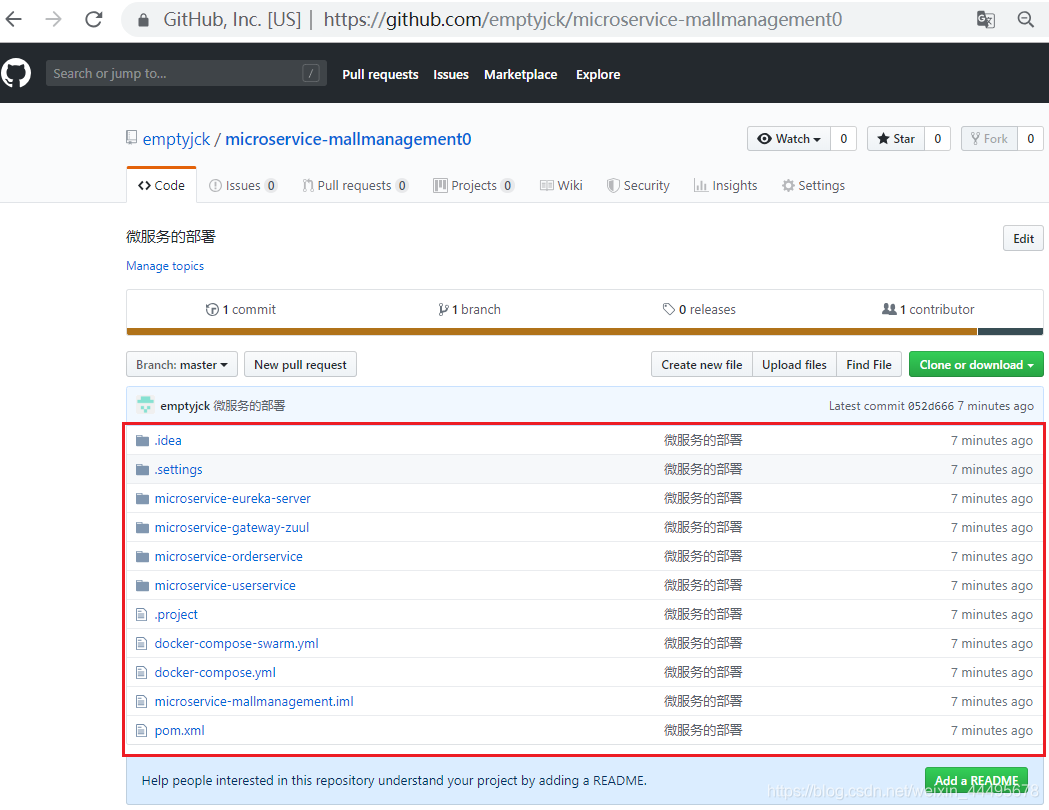The width and height of the screenshot is (1049, 810).
Task: Expand the Clone or download dropdown
Action: click(x=976, y=365)
